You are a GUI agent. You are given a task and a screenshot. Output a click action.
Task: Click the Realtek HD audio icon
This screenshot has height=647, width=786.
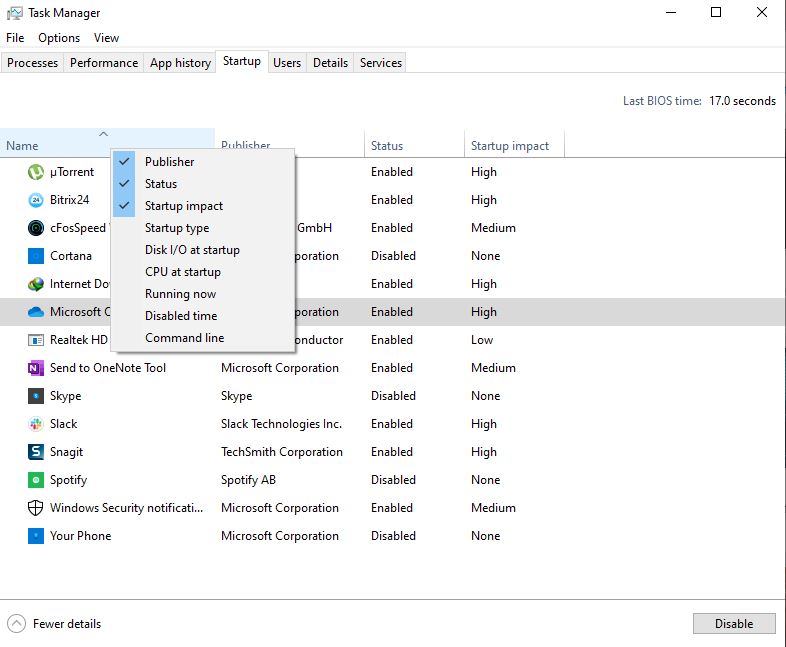[36, 340]
